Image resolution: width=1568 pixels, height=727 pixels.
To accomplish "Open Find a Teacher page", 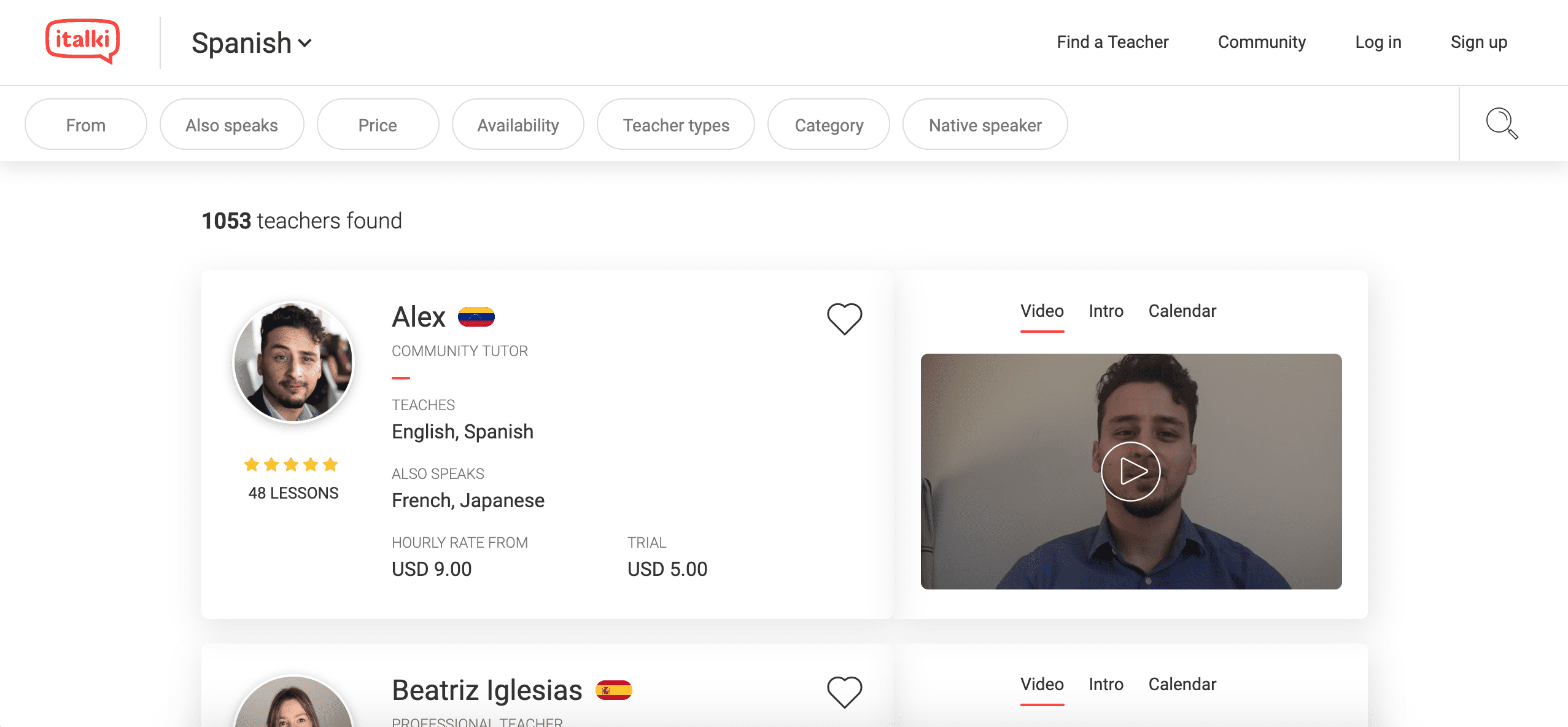I will click(1112, 42).
